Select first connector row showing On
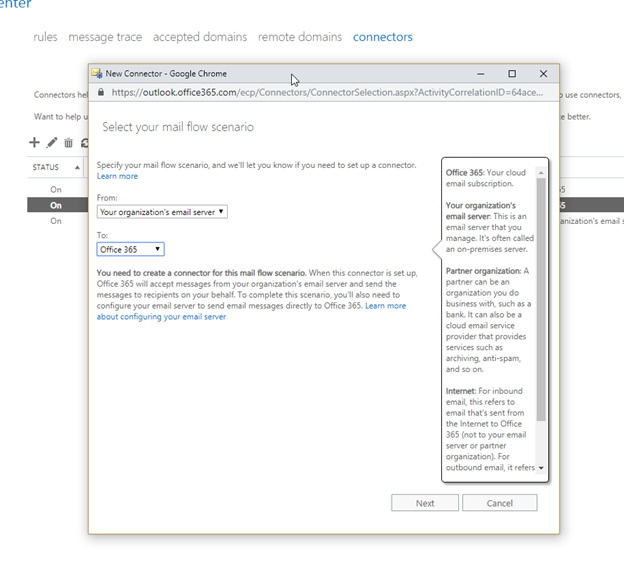This screenshot has height=561, width=624. [56, 189]
